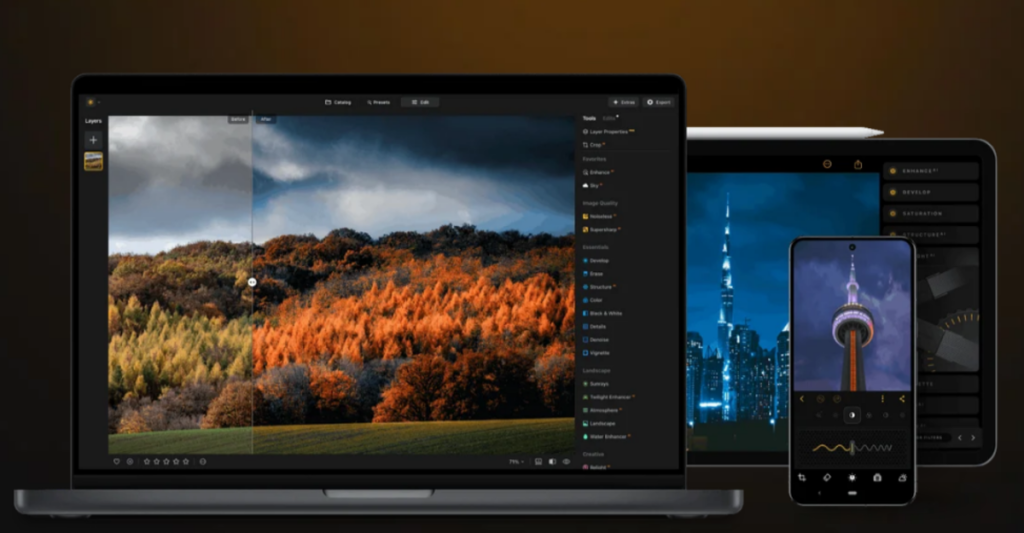Open the Sky tool
The image size is (1024, 533).
point(592,186)
